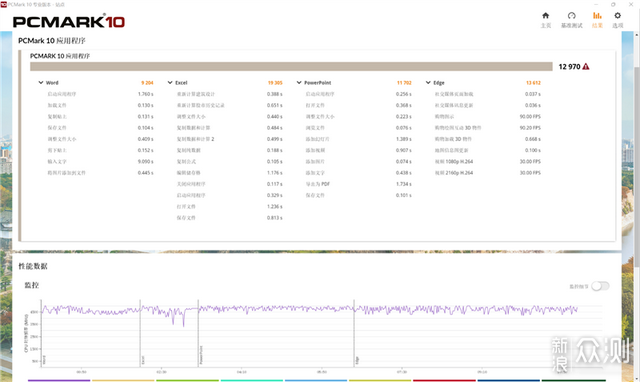Click the Edge score 13 612
The height and width of the screenshot is (382, 640).
coord(533,83)
